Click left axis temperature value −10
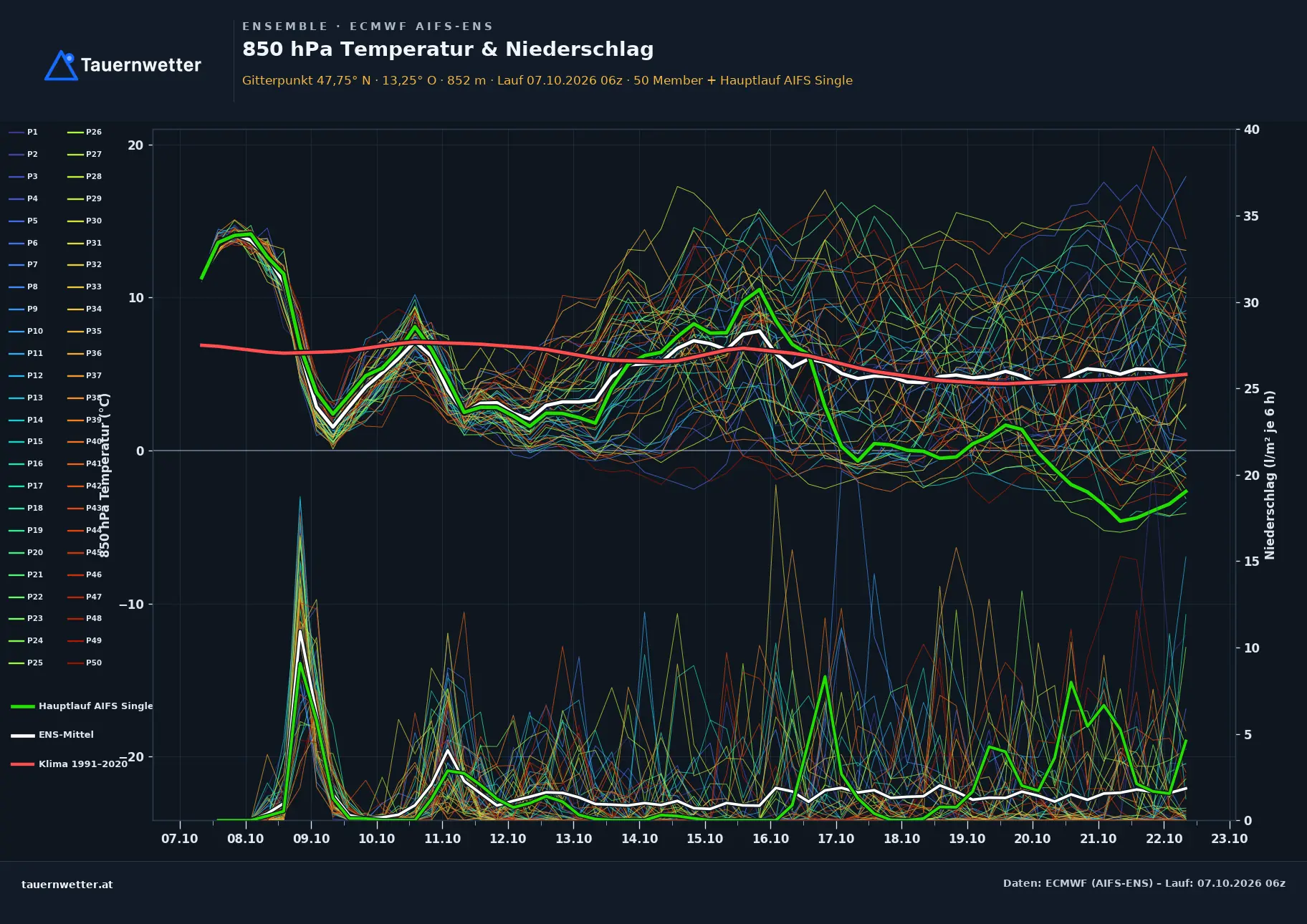Viewport: 1307px width, 924px height. 131,605
